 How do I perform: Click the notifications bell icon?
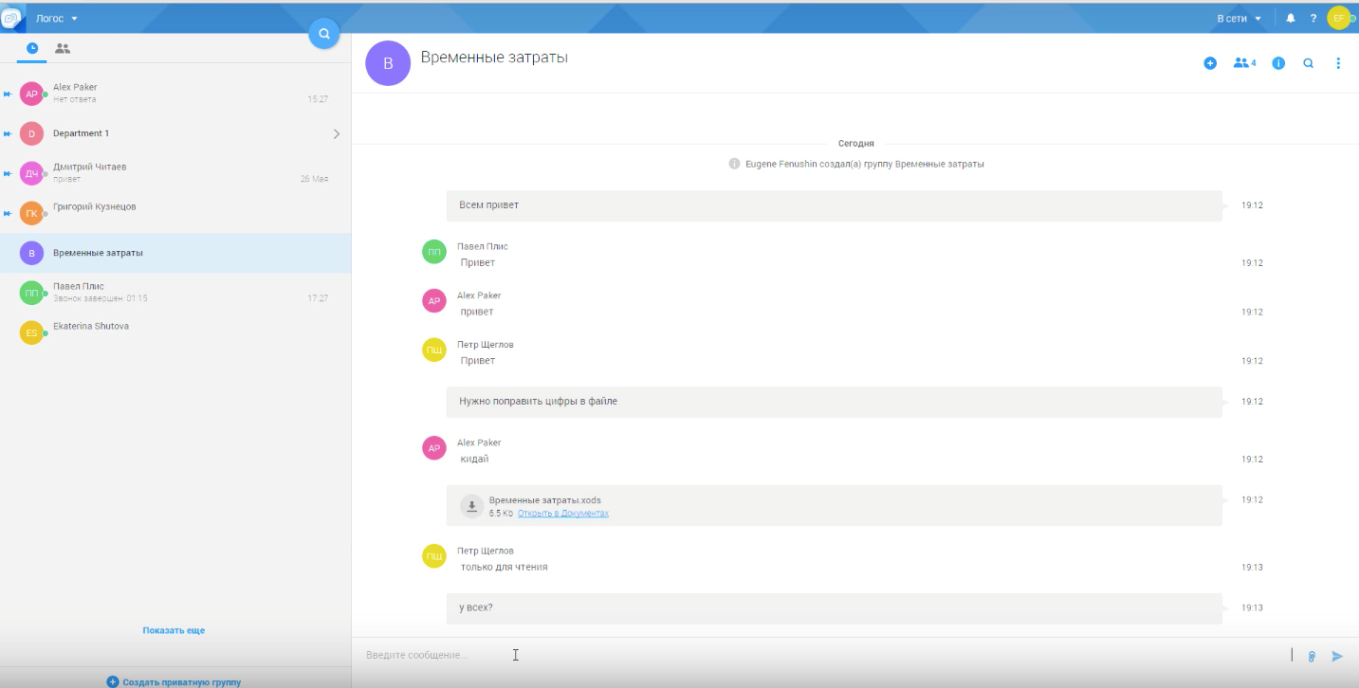pos(1290,18)
